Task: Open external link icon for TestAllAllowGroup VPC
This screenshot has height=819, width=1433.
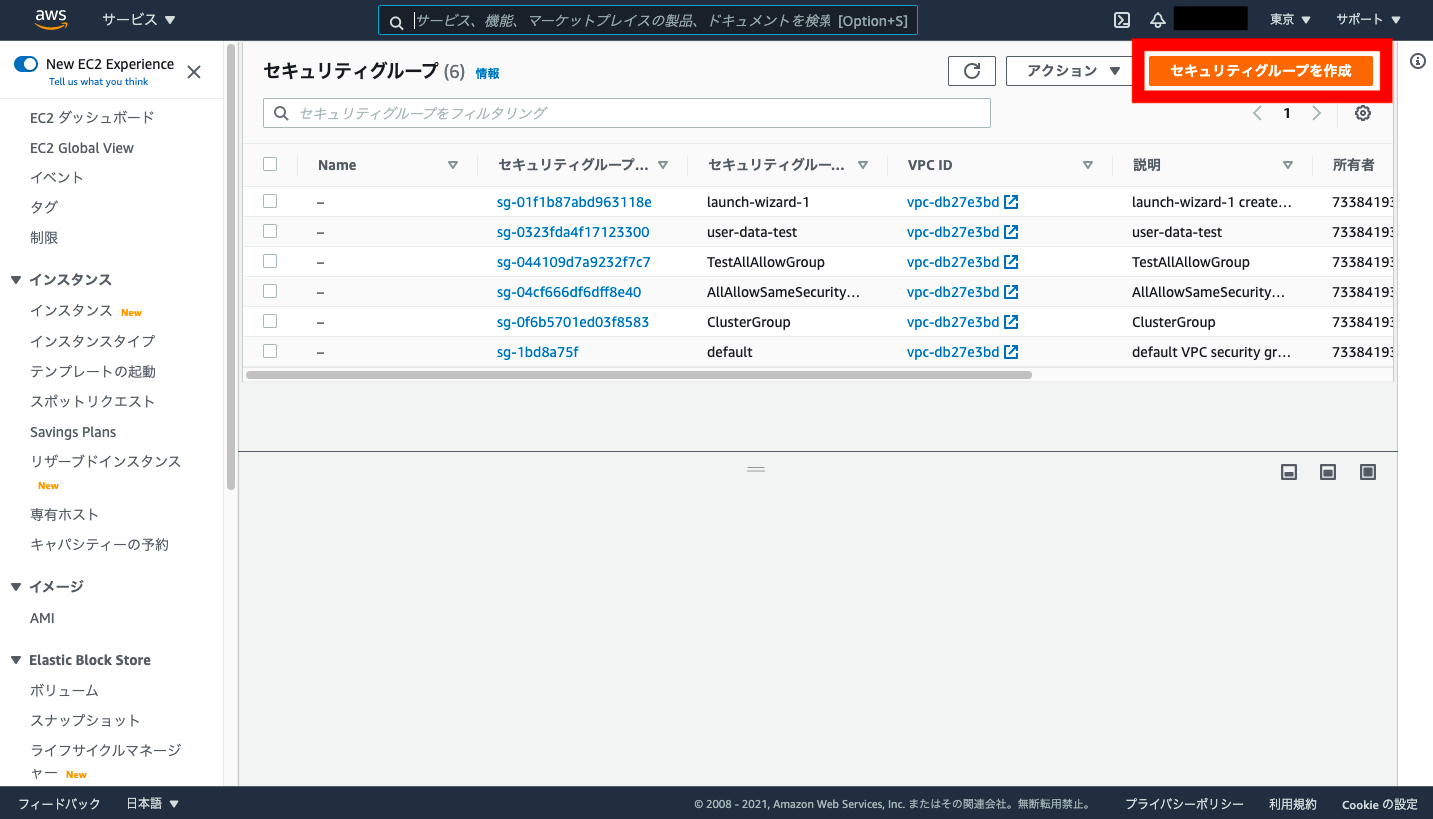Action: coord(1011,262)
